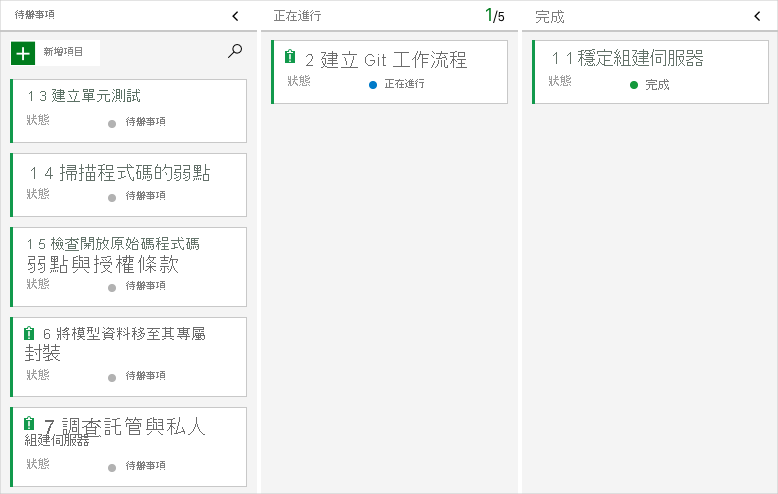
Task: Change status 正在進行 on card 2
Action: click(404, 83)
